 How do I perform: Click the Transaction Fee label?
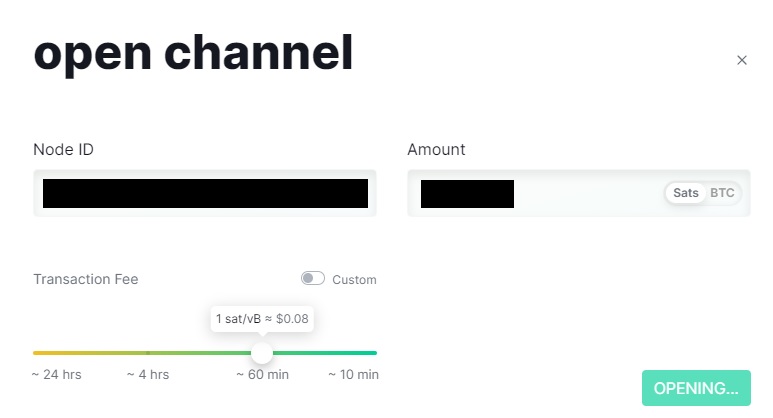click(x=86, y=279)
